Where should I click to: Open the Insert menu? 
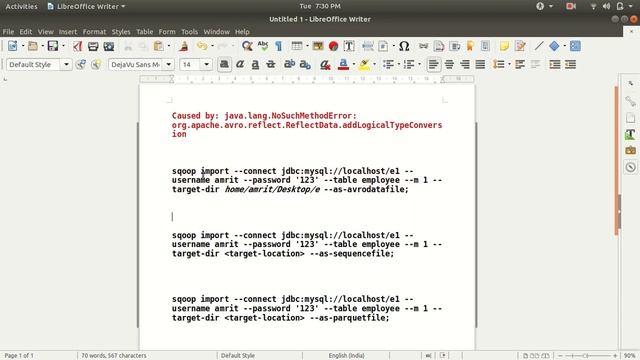tap(68, 31)
